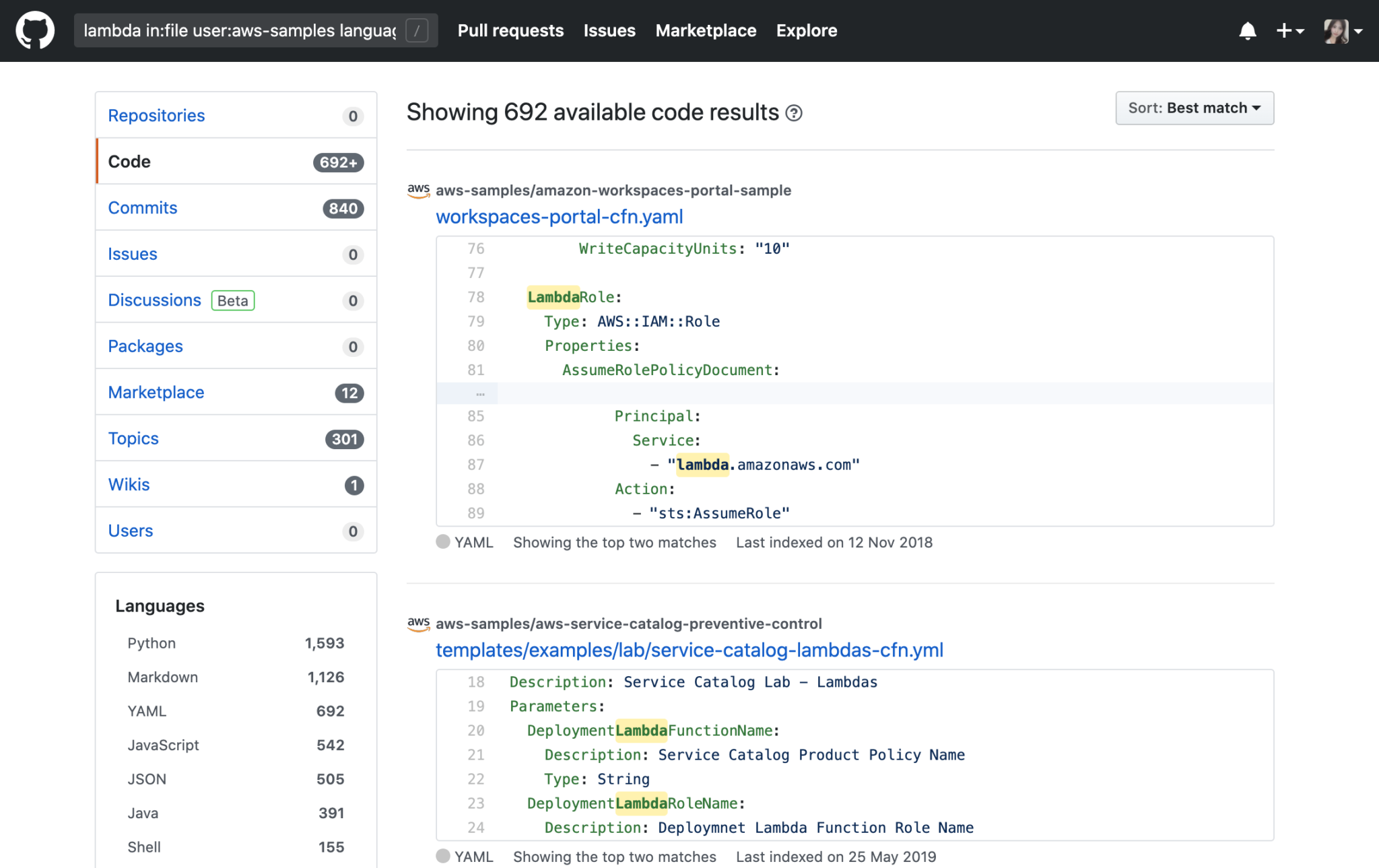
Task: Open aws-samples/amazon-workspaces-portal-sample repository
Action: [613, 191]
